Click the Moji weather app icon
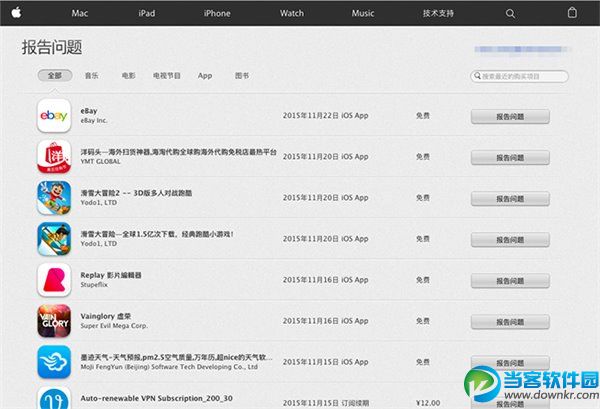Image resolution: width=600 pixels, height=409 pixels. click(54, 362)
